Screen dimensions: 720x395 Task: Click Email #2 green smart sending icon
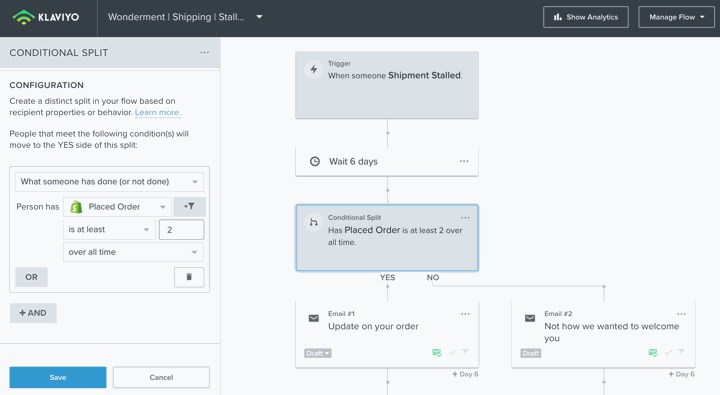[x=653, y=353]
